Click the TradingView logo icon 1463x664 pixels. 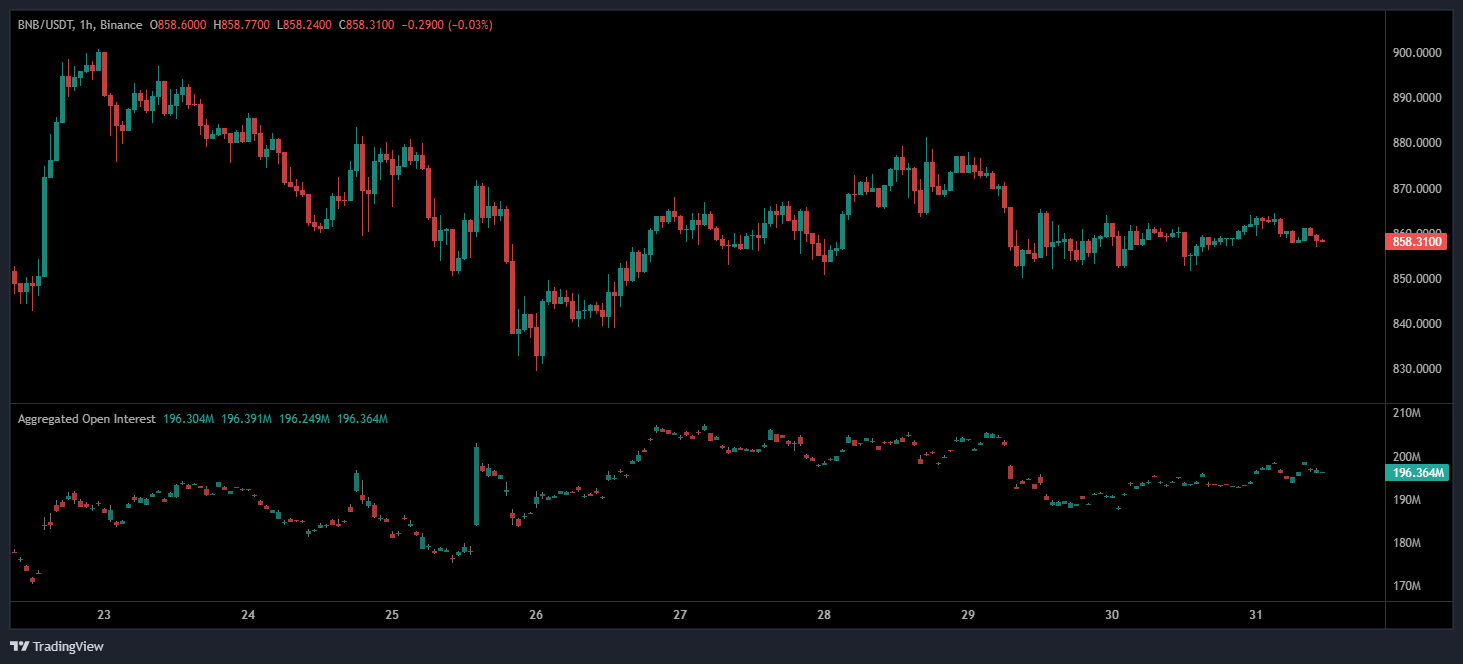click(x=19, y=646)
